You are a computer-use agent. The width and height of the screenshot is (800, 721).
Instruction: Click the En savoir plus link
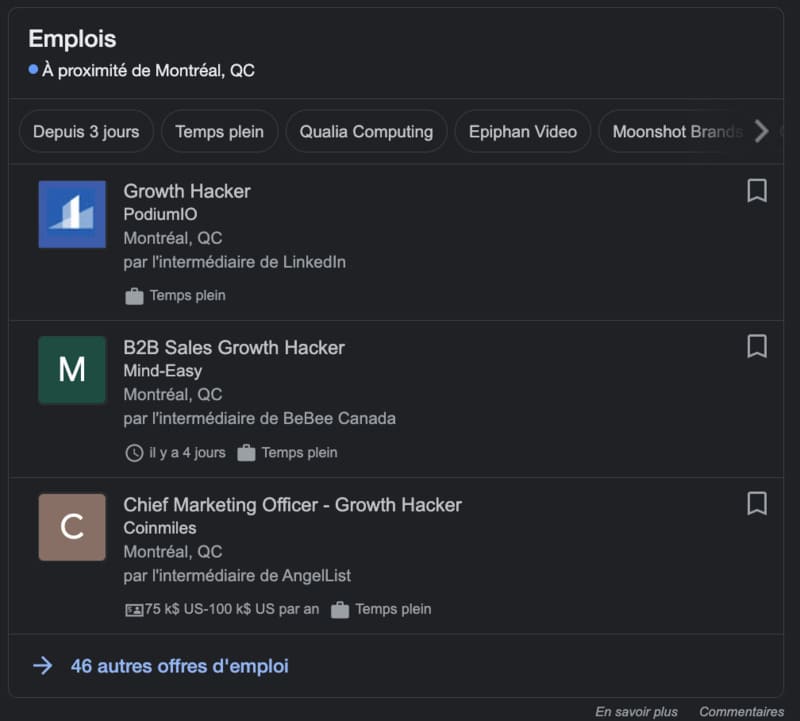pyautogui.click(x=636, y=712)
